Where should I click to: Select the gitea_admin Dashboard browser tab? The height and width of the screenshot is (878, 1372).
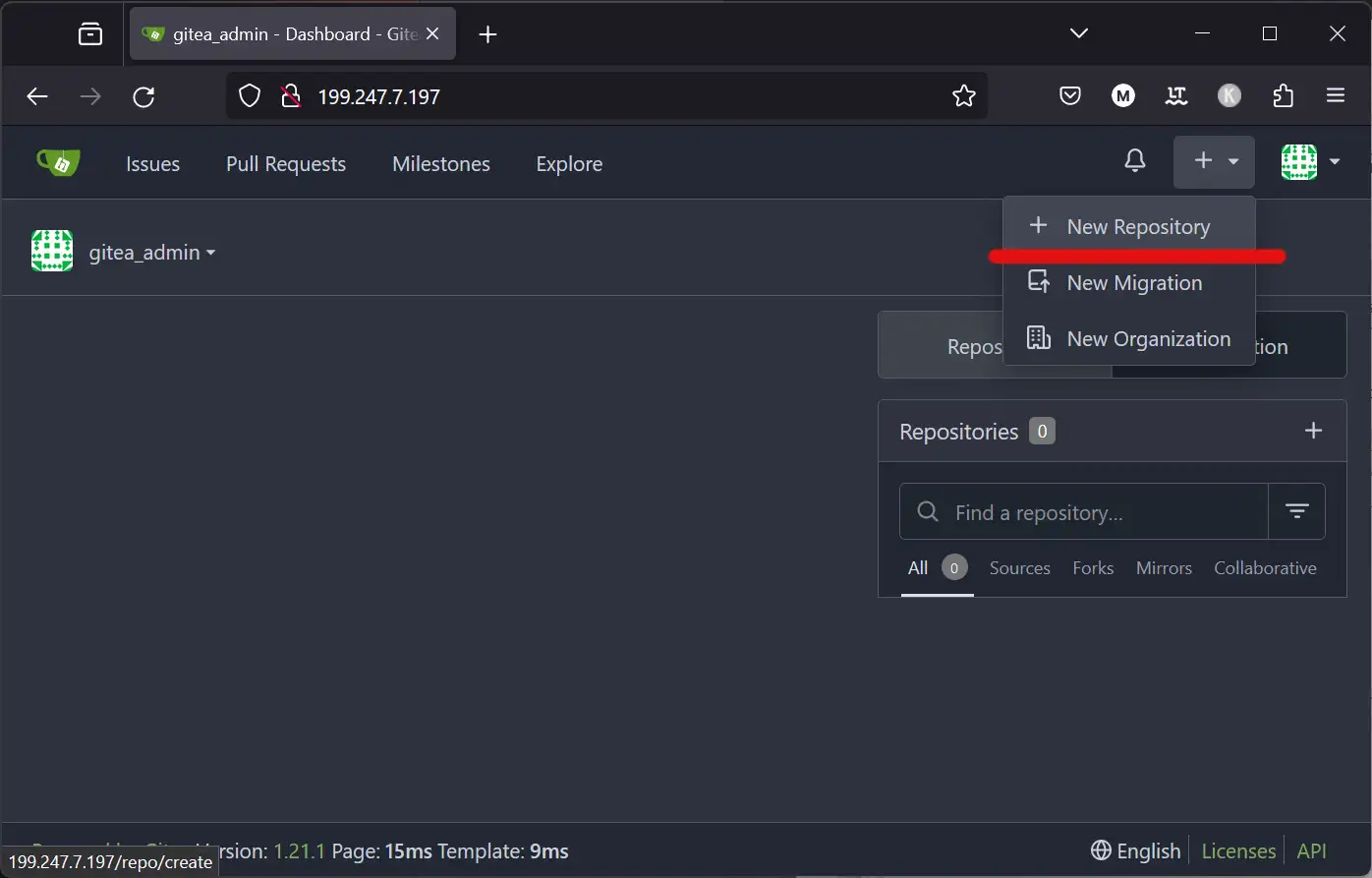(293, 34)
